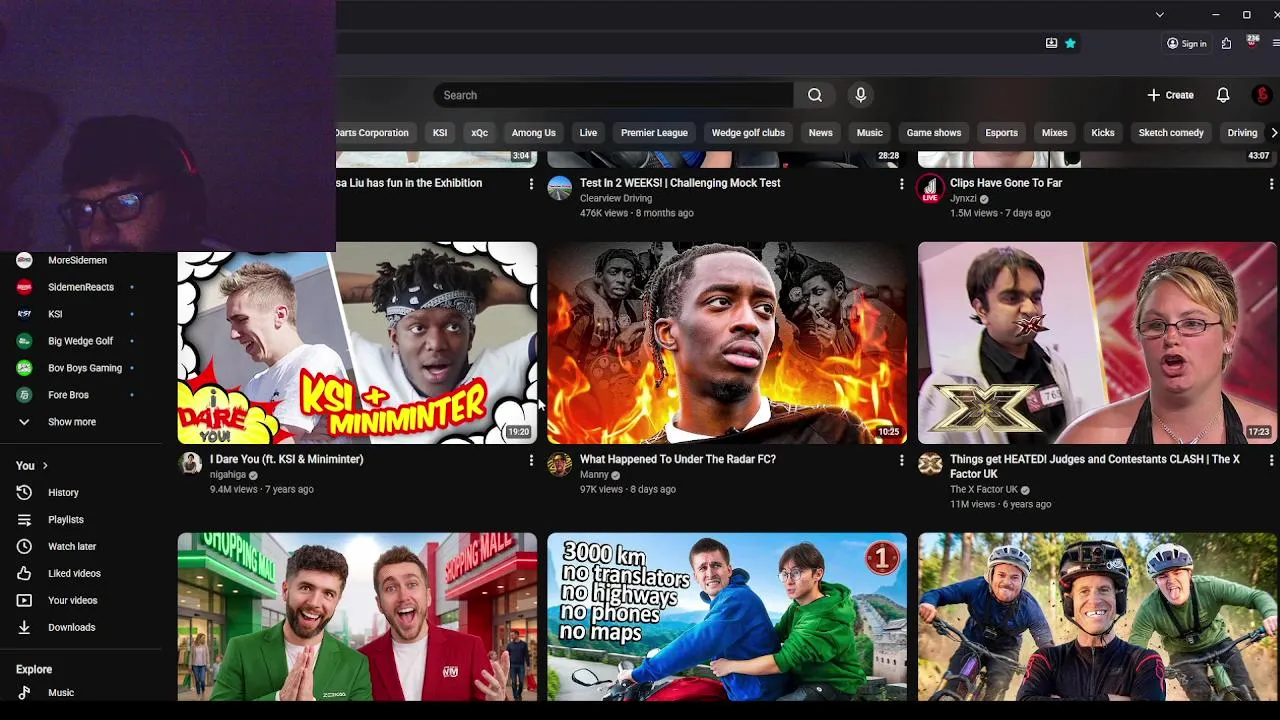Open I Dare You video thumbnail
This screenshot has height=720, width=1280.
[x=357, y=343]
